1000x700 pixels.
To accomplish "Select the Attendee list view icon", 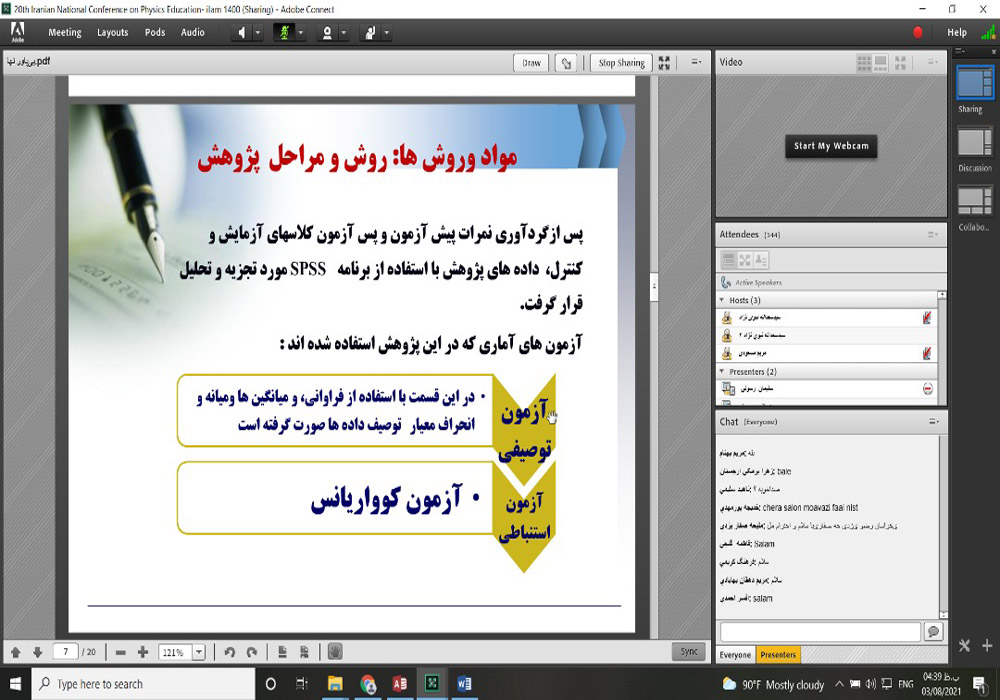I will 728,259.
